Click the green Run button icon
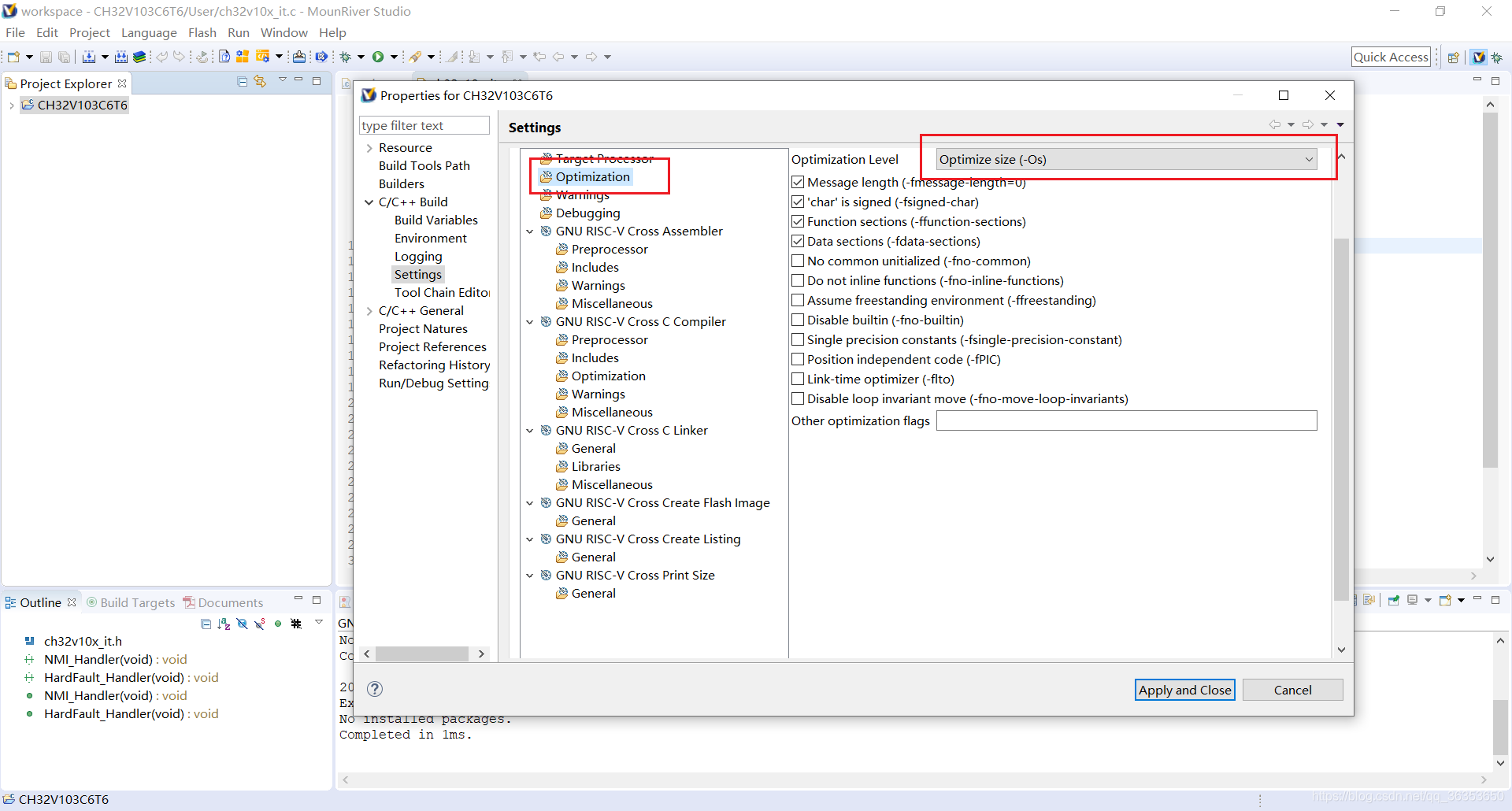This screenshot has width=1512, height=811. point(378,57)
